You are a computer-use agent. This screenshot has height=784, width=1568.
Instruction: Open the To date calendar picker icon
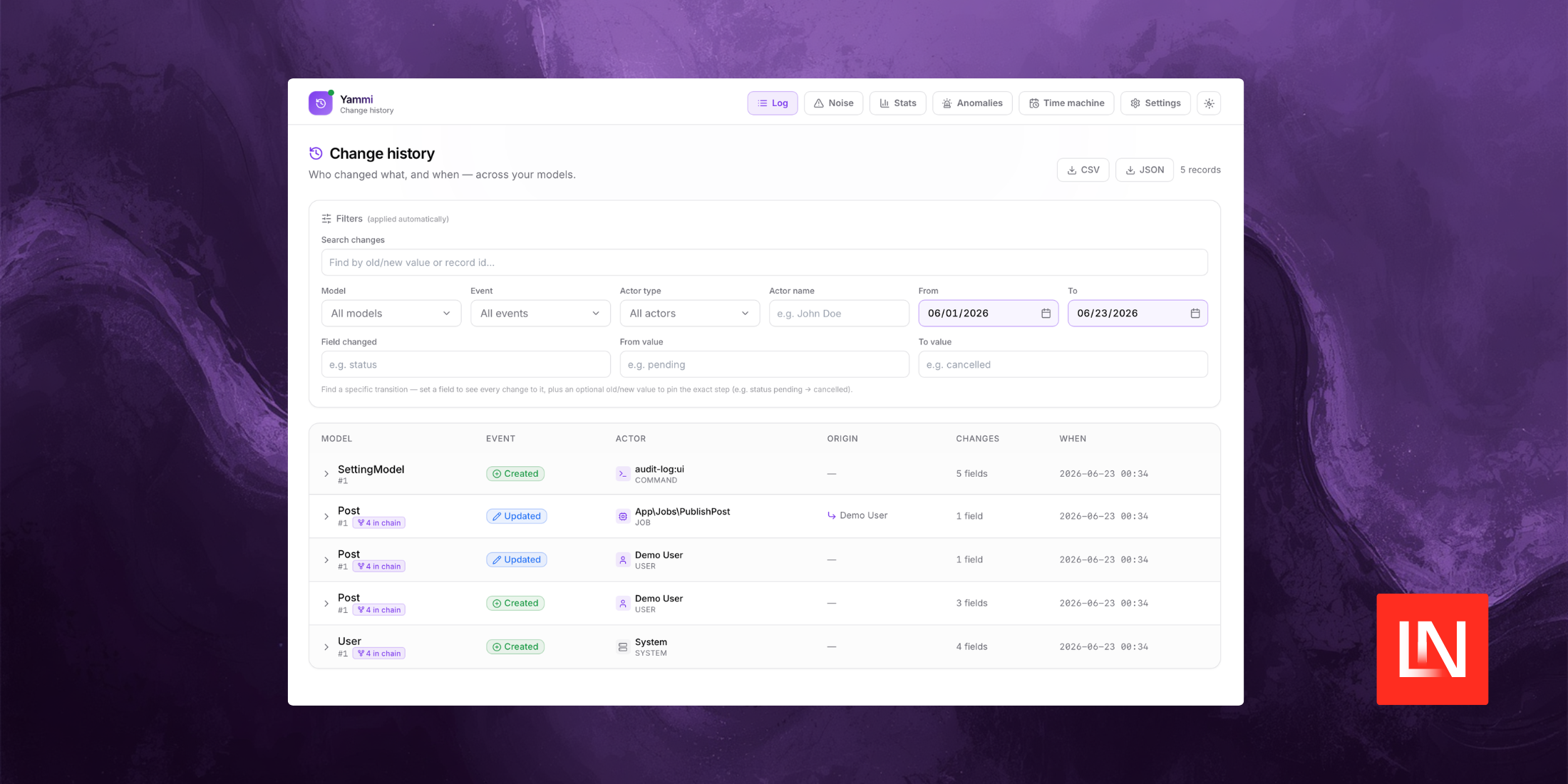pyautogui.click(x=1195, y=314)
